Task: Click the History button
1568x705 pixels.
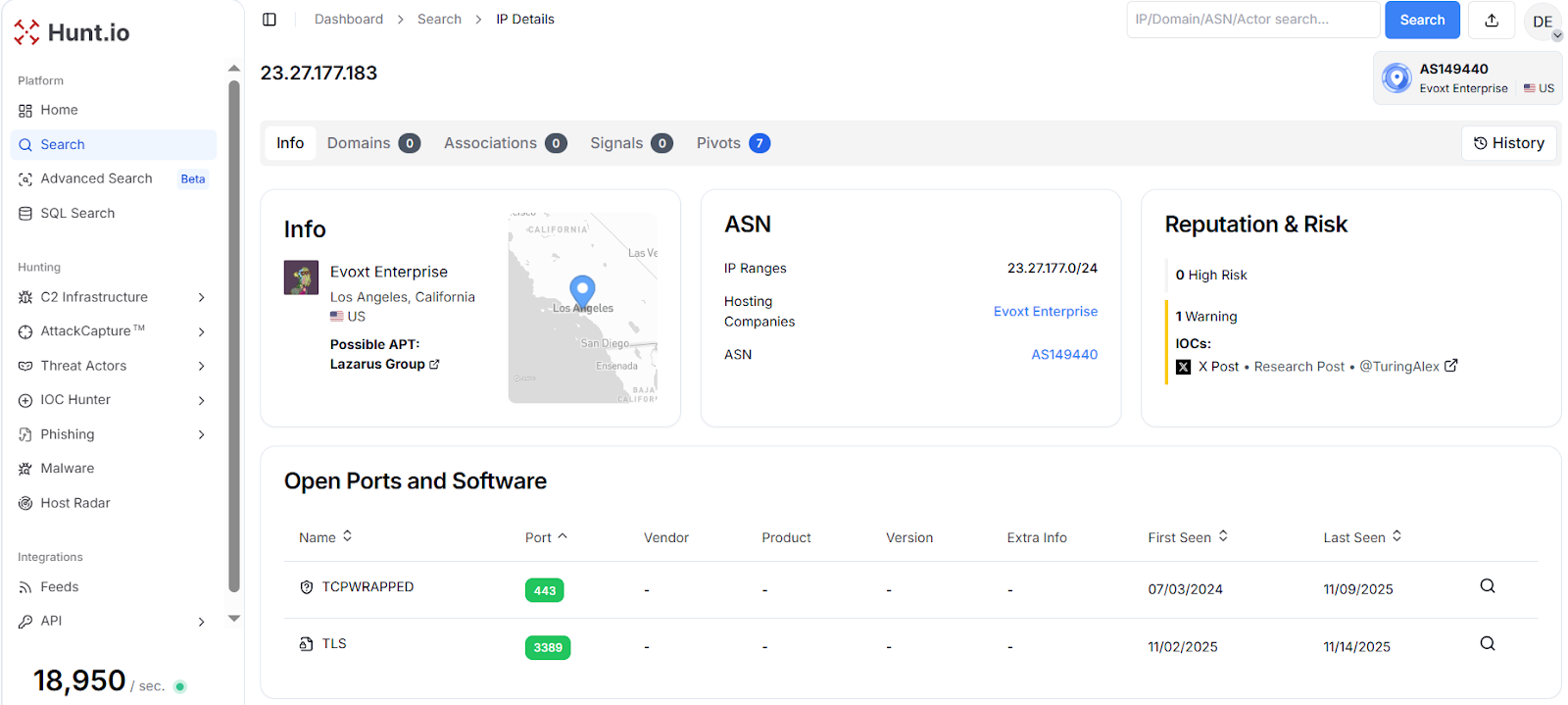Action: tap(1509, 143)
